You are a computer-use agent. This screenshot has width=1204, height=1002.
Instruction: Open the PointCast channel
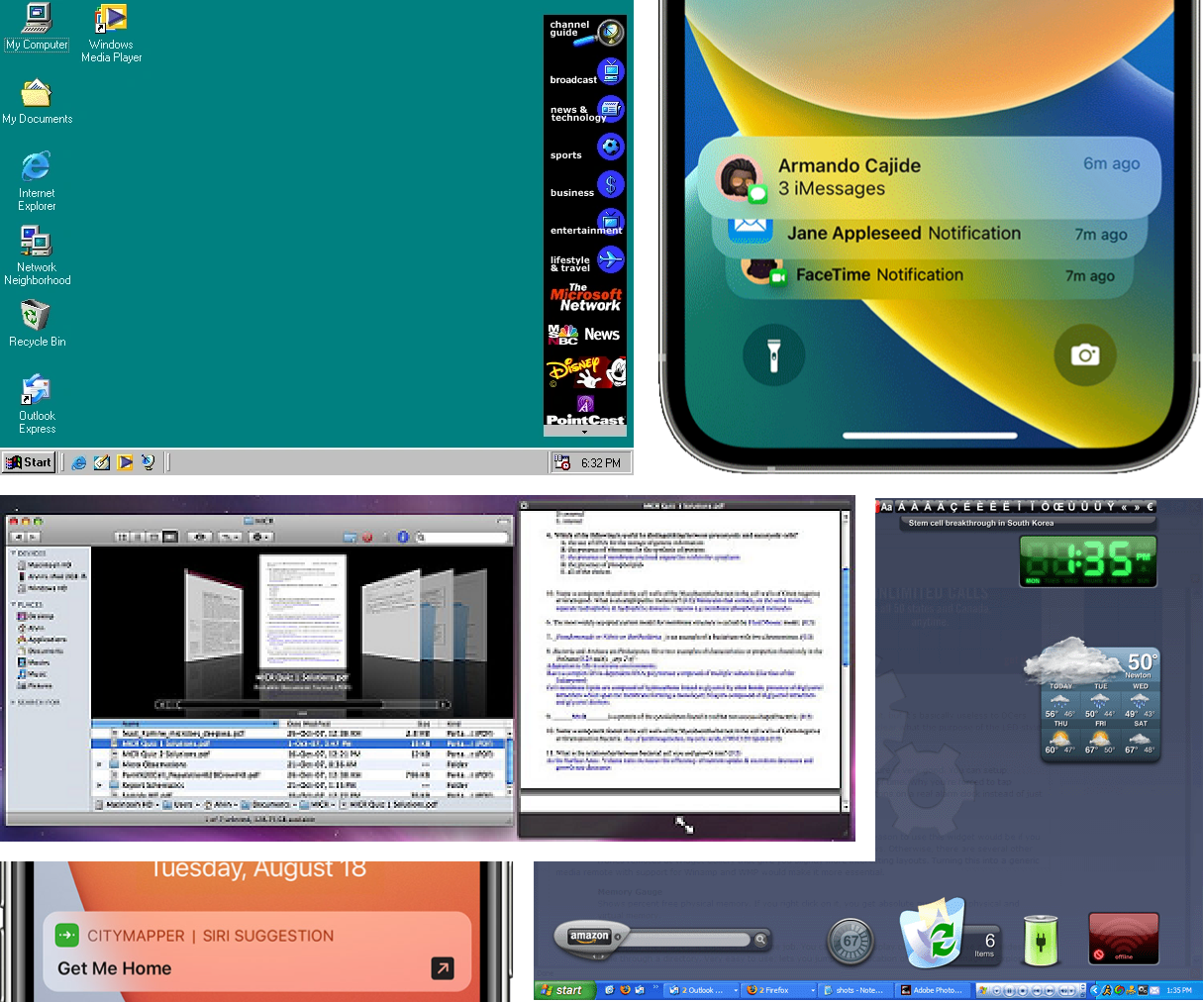(586, 410)
